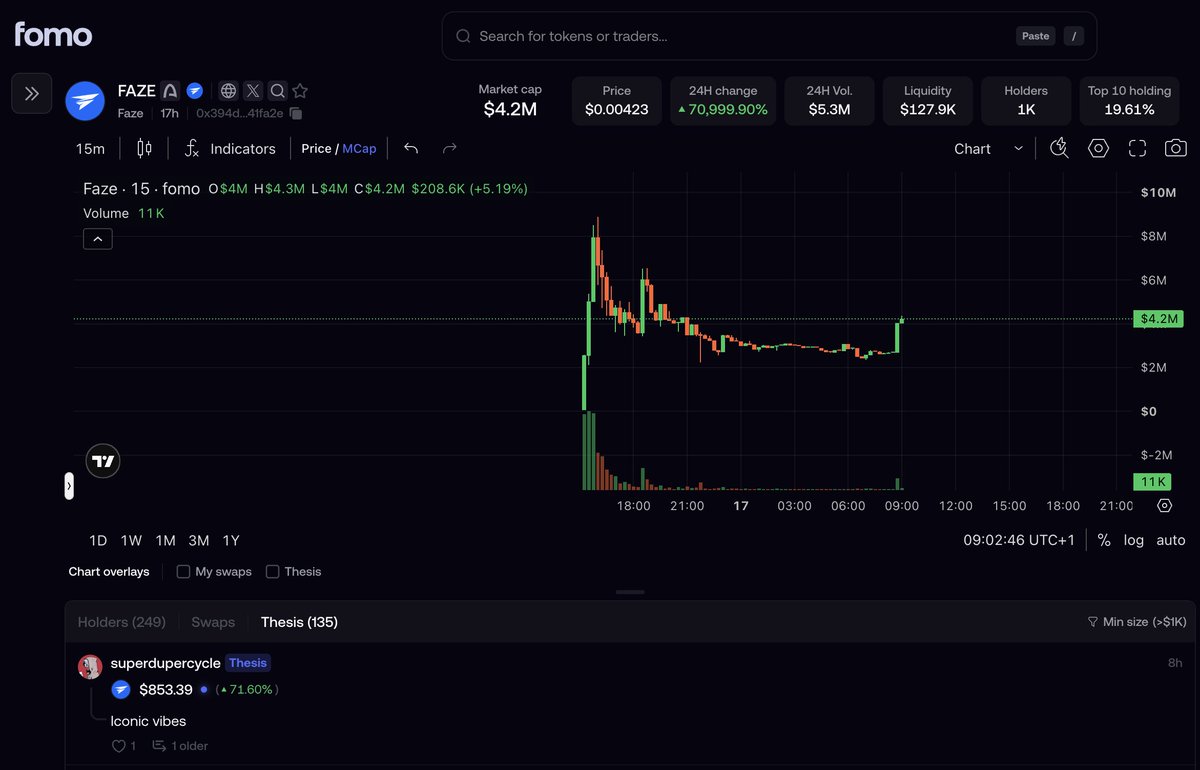The width and height of the screenshot is (1200, 770).
Task: Open chart settings via the hexagon icon
Action: coord(1099,149)
